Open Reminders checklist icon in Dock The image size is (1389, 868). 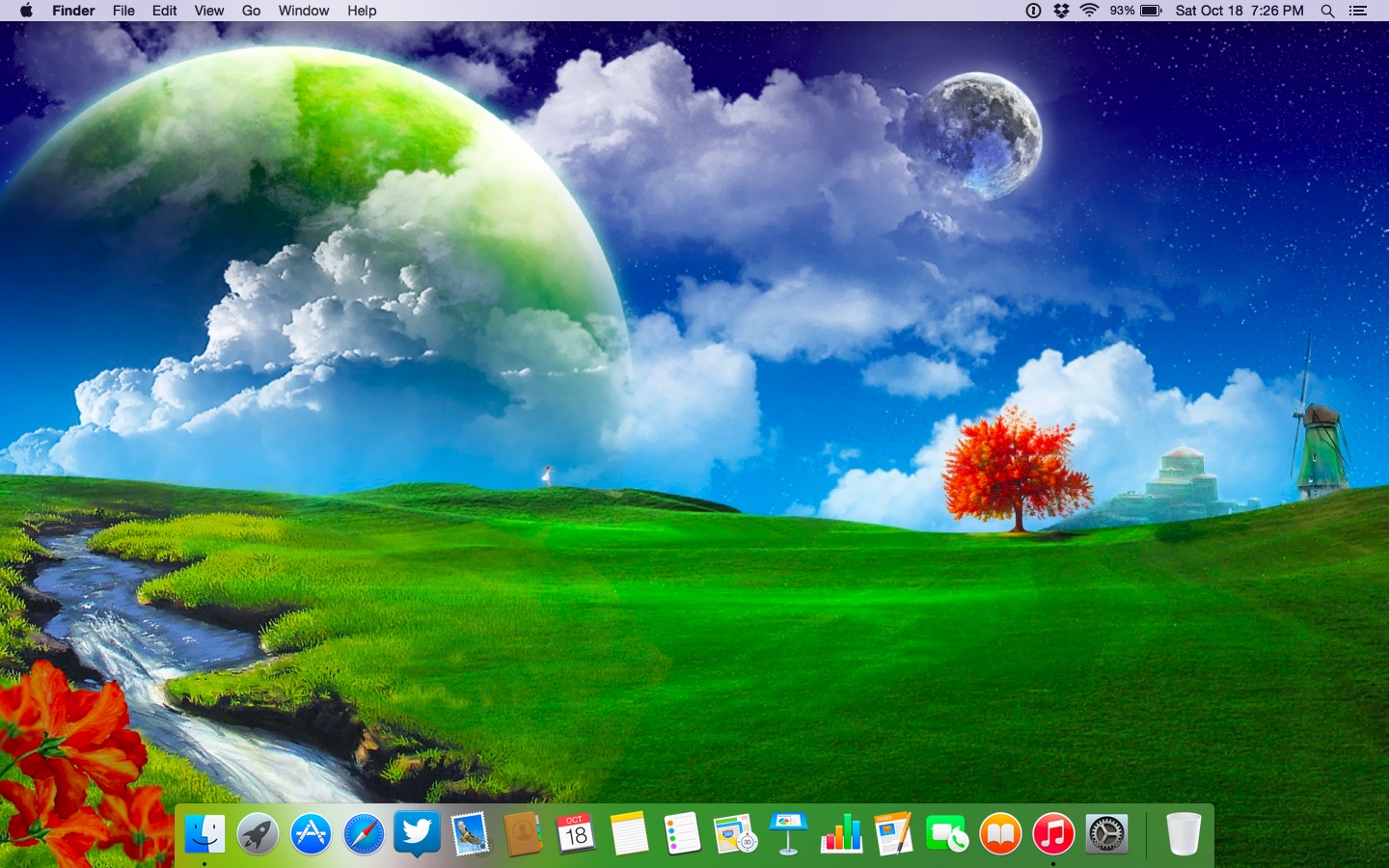[x=682, y=834]
